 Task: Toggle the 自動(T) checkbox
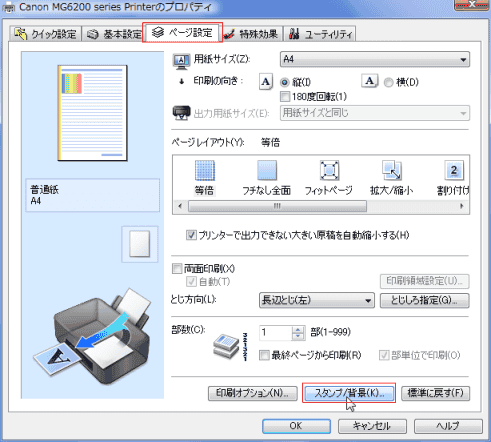point(191,282)
